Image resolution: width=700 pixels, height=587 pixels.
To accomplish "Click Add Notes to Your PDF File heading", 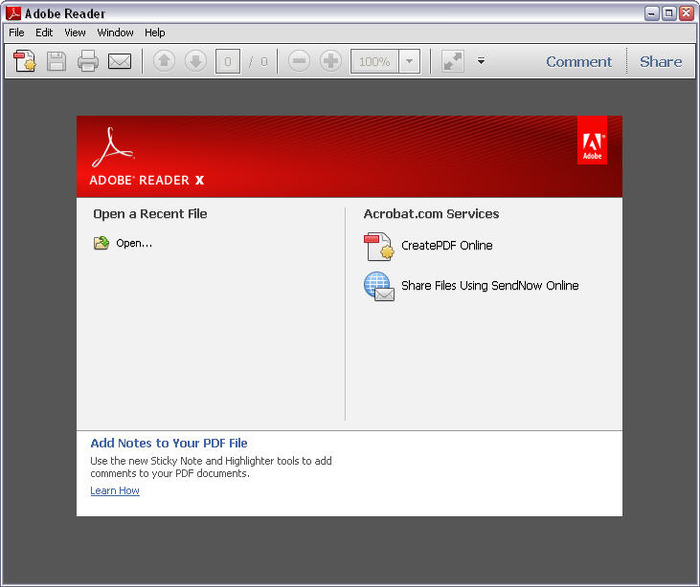I will [169, 443].
